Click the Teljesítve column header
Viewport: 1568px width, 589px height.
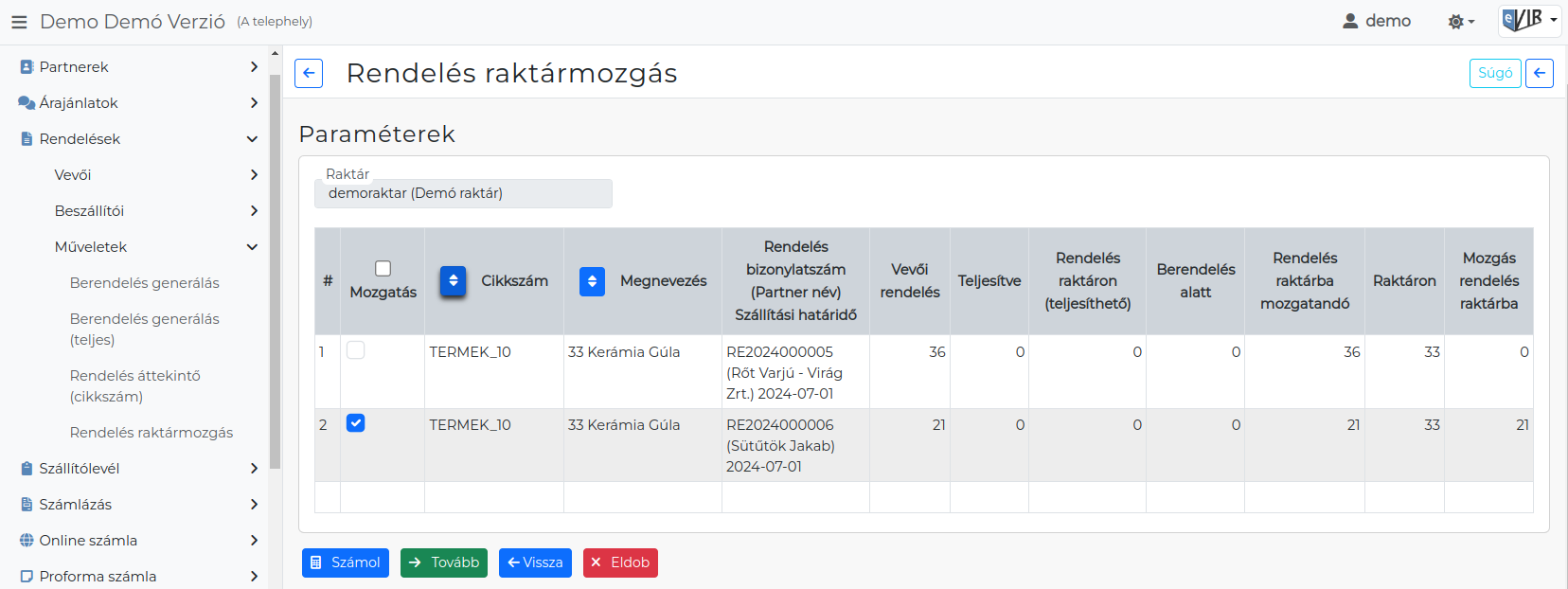[x=989, y=281]
